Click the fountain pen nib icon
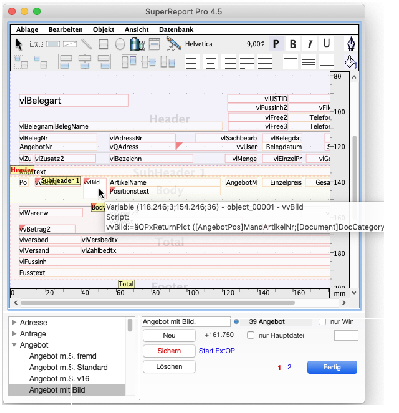This screenshot has width=399, height=413. point(351,44)
